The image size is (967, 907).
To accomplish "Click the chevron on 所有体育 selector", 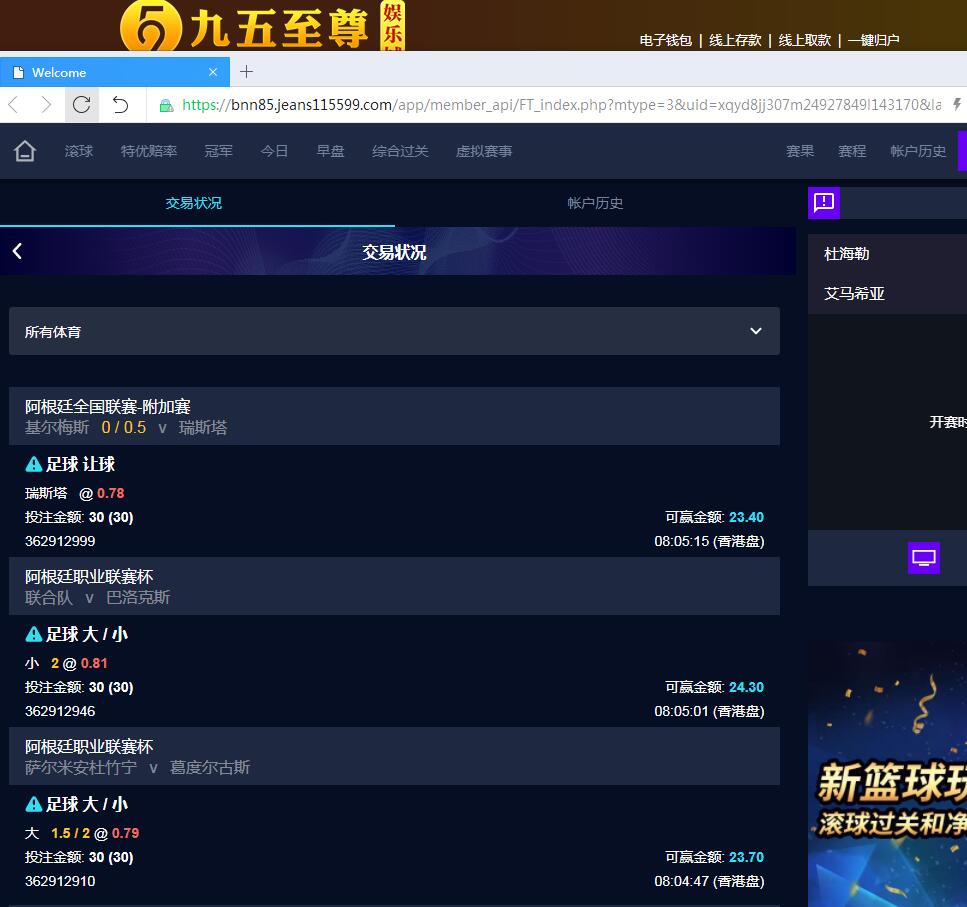I will 755,331.
